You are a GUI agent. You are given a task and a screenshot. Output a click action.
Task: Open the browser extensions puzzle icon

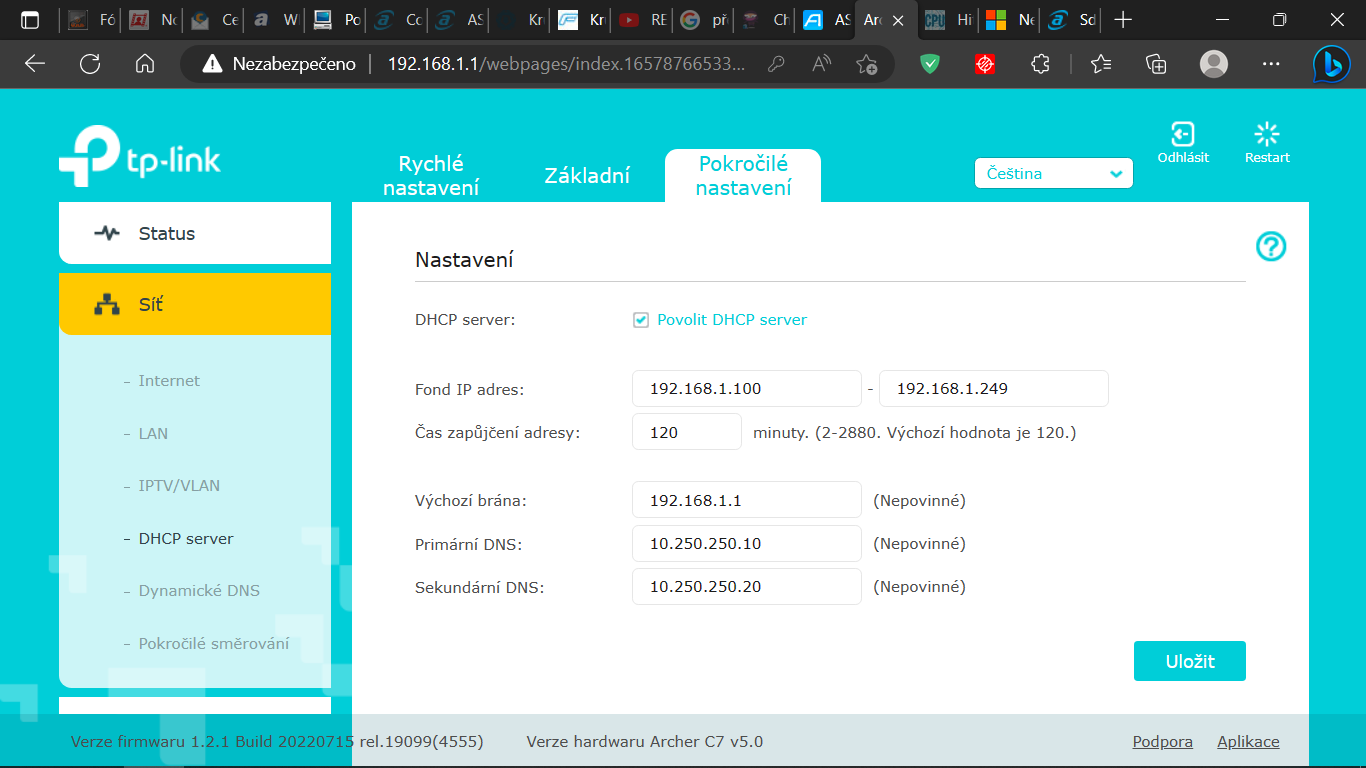pos(1040,64)
